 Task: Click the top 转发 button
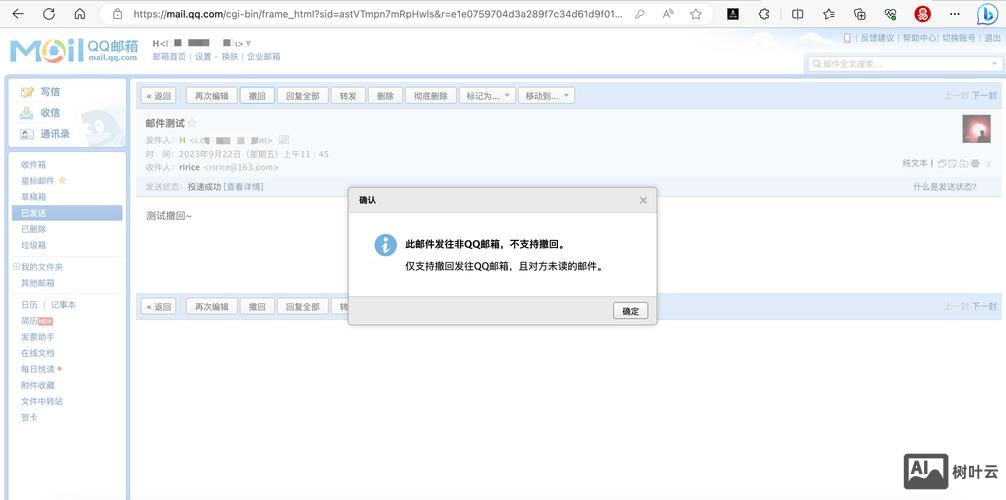(x=348, y=96)
